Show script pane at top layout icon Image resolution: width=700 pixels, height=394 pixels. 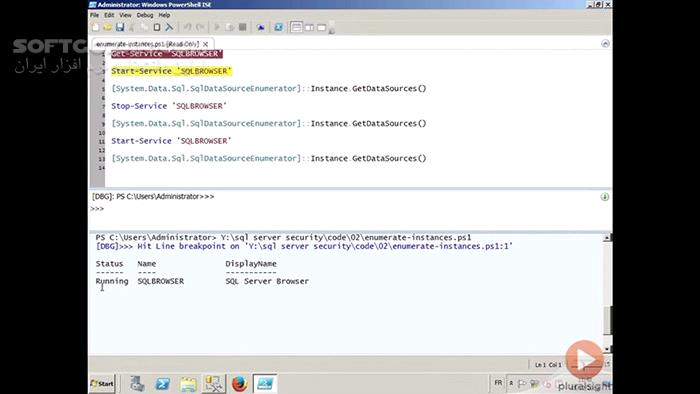296,27
